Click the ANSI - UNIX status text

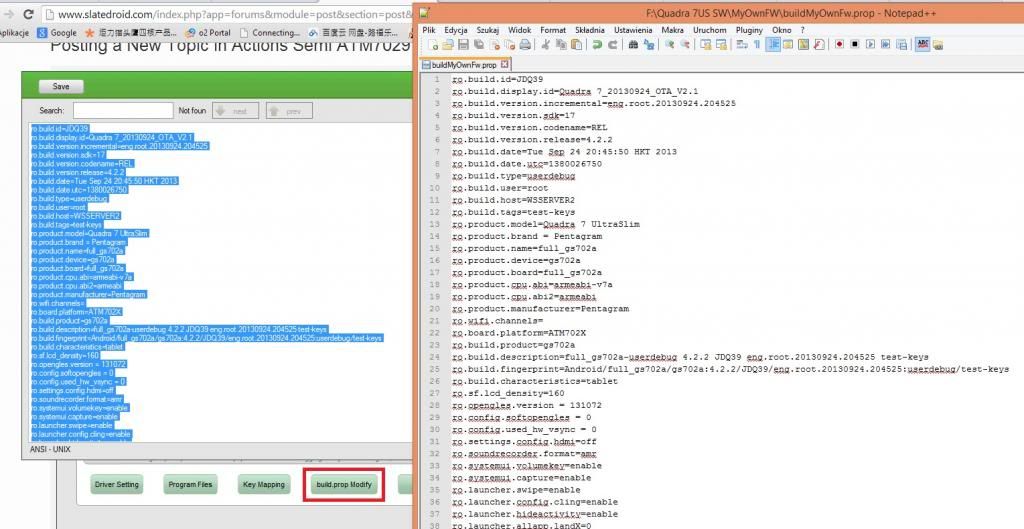click(50, 449)
